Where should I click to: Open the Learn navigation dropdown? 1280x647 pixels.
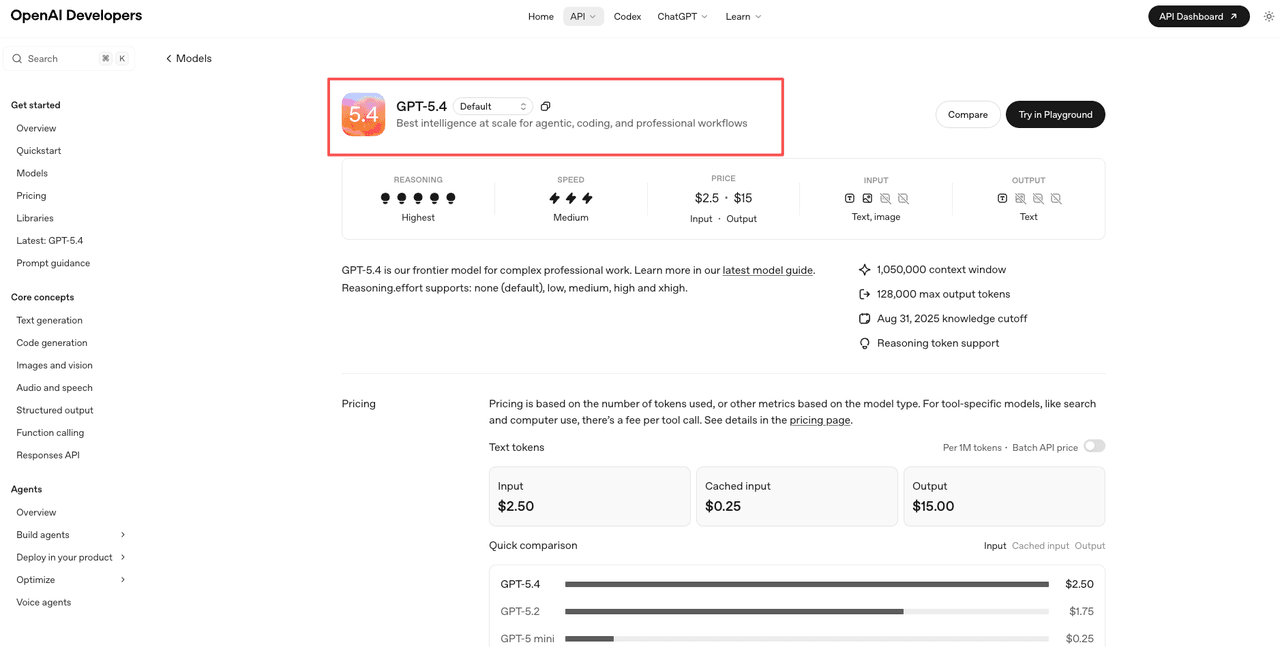(x=742, y=16)
